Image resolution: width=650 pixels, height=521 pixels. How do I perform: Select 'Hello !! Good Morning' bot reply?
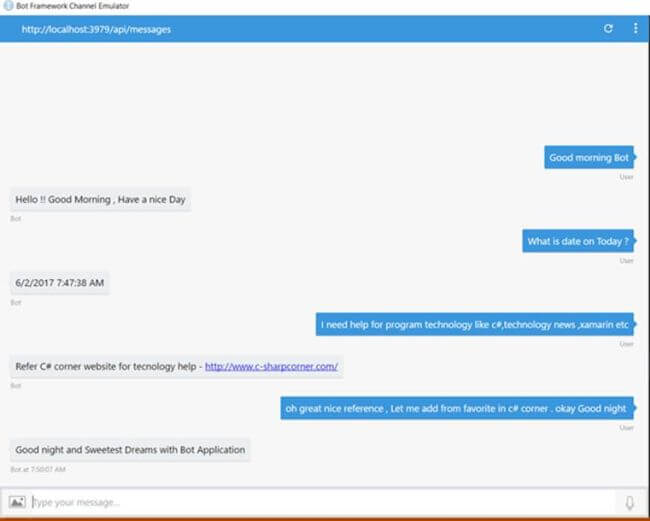pos(100,200)
